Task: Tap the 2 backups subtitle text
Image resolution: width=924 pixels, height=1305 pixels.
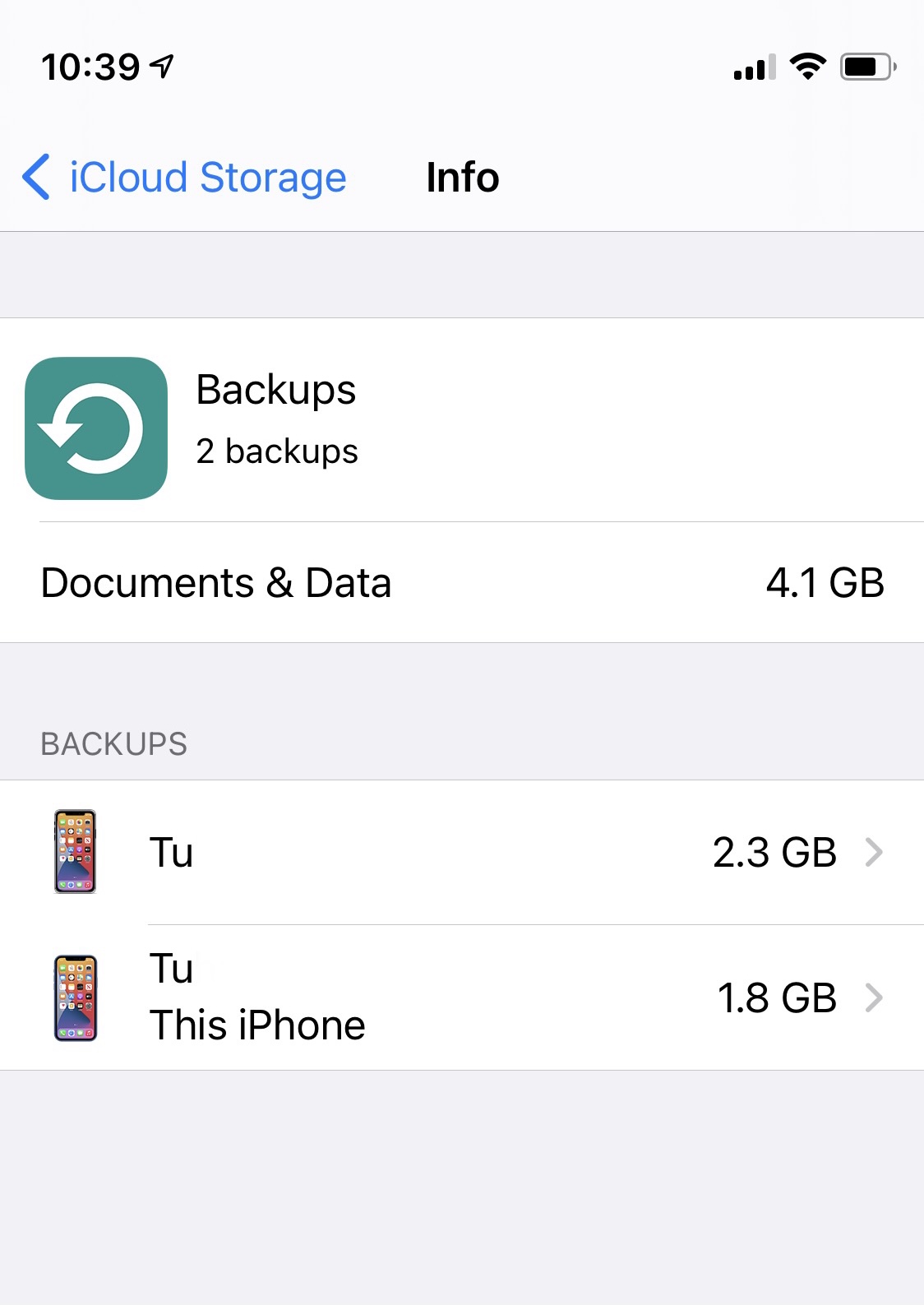Action: (277, 451)
